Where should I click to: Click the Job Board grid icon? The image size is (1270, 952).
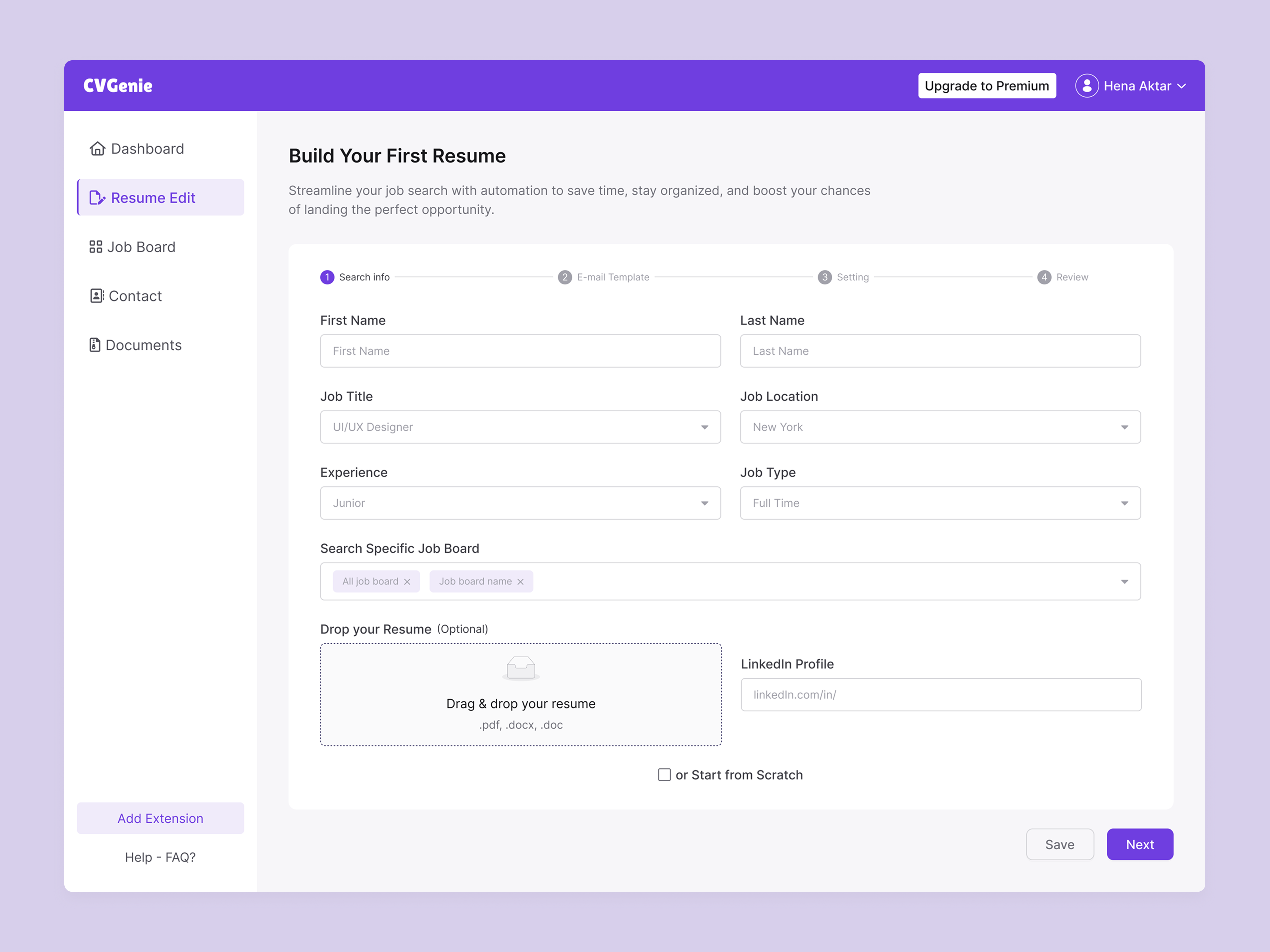point(95,247)
